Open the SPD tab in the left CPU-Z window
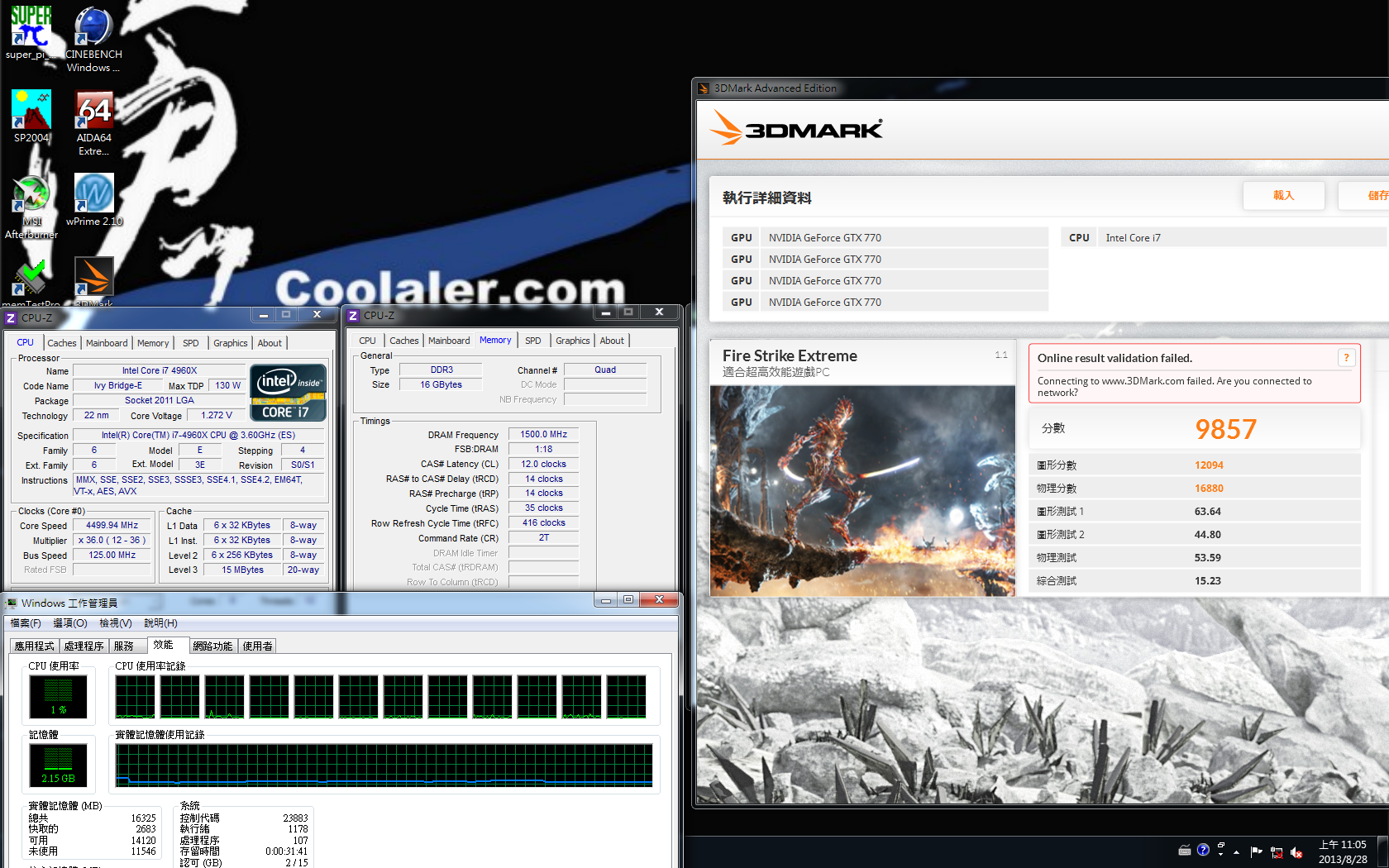The height and width of the screenshot is (868, 1389). point(191,343)
